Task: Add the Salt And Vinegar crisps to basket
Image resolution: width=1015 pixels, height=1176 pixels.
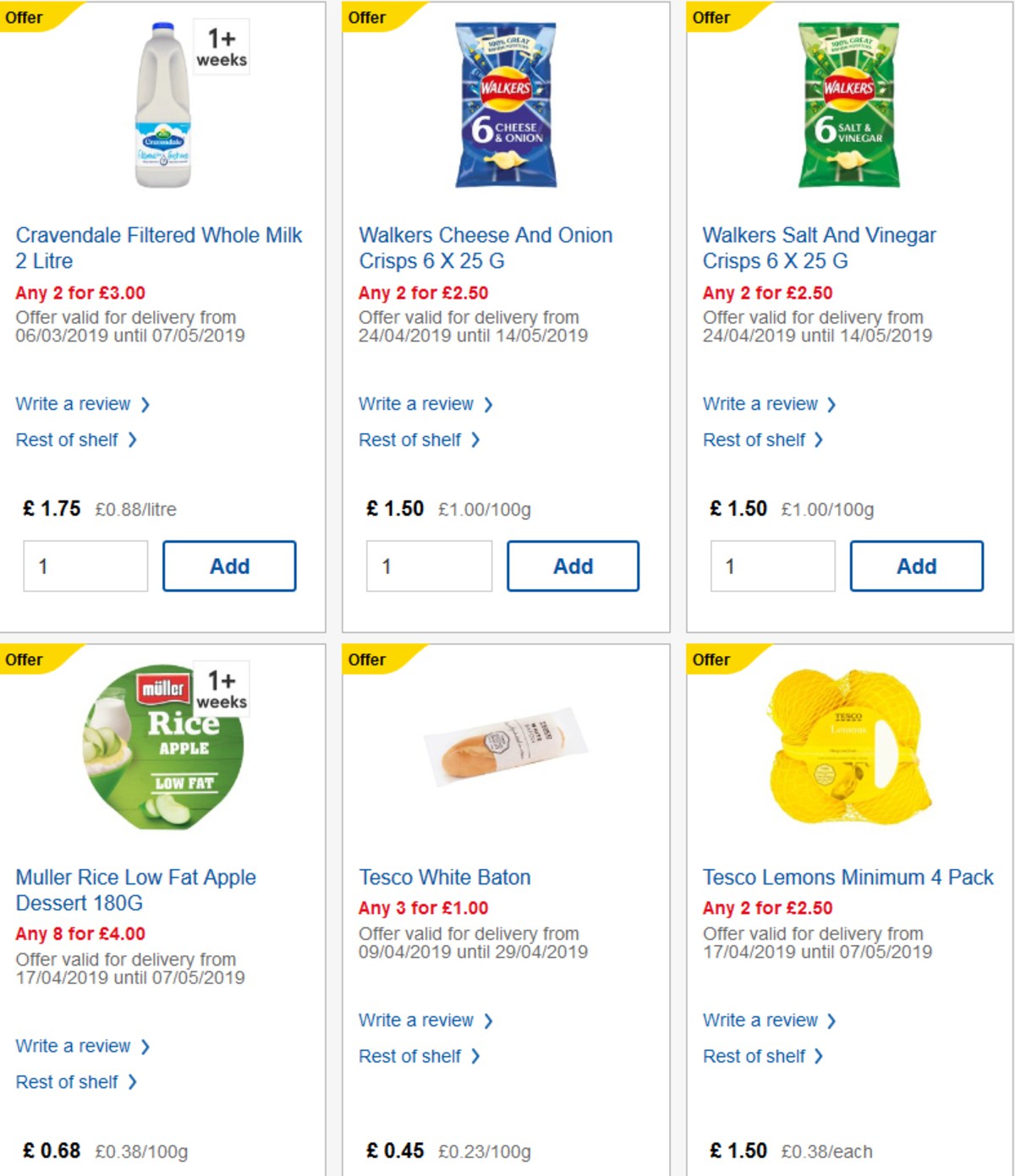Action: click(916, 566)
